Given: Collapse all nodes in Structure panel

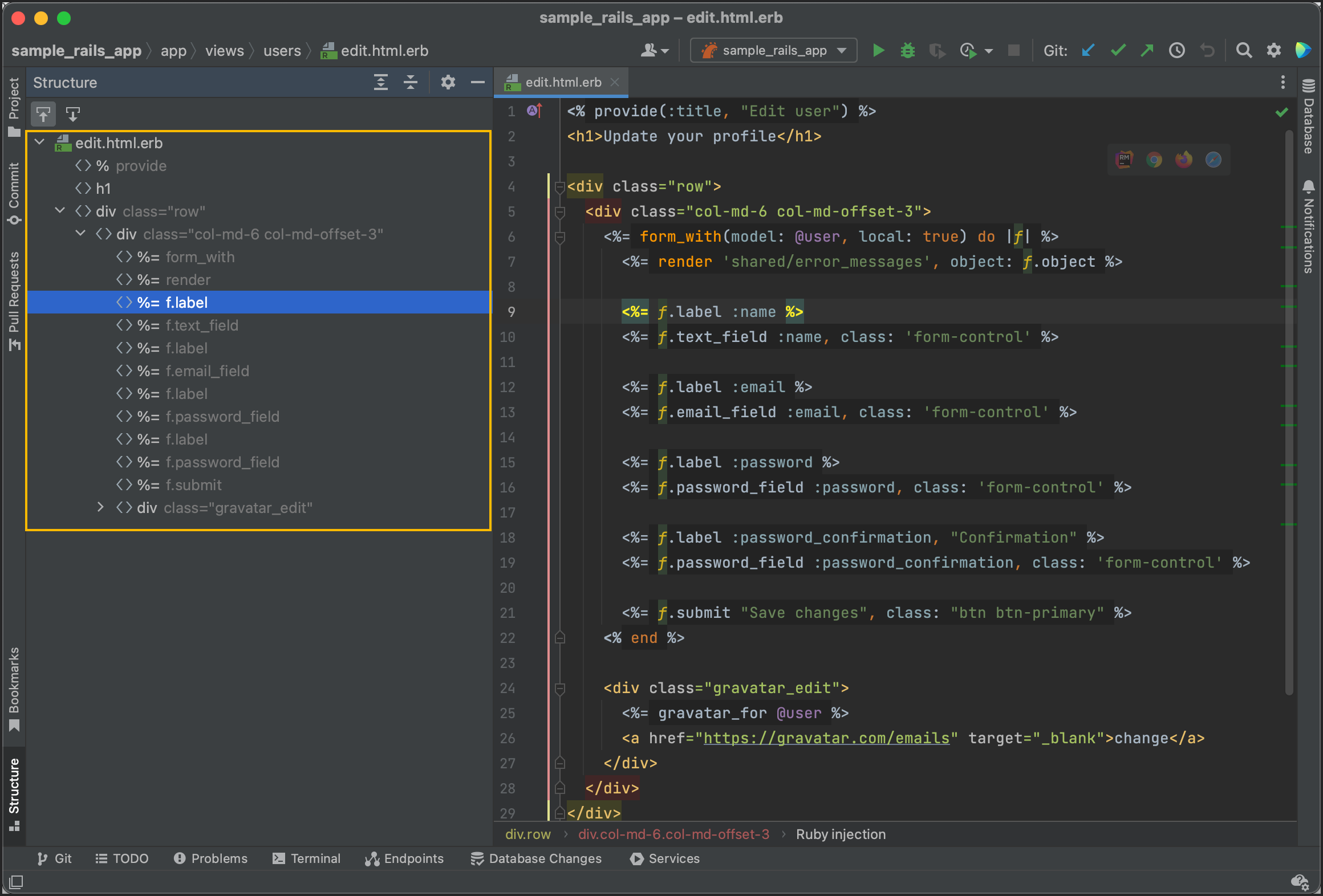Looking at the screenshot, I should click(x=410, y=83).
